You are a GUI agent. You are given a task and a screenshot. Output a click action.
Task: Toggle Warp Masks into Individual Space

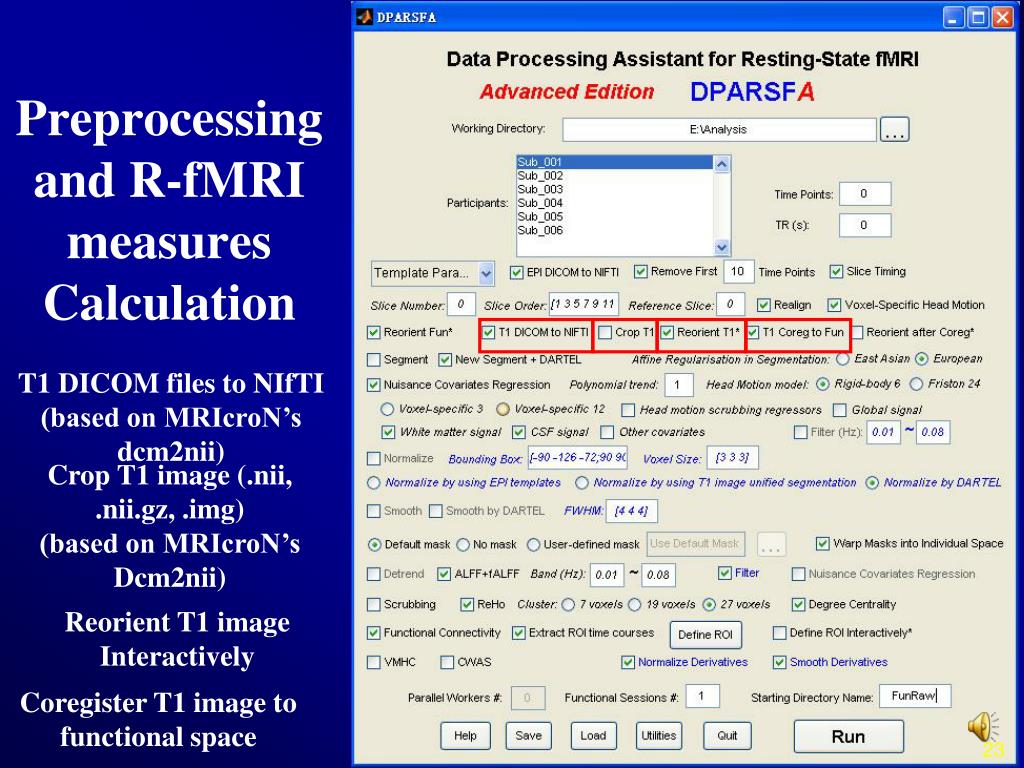point(823,543)
